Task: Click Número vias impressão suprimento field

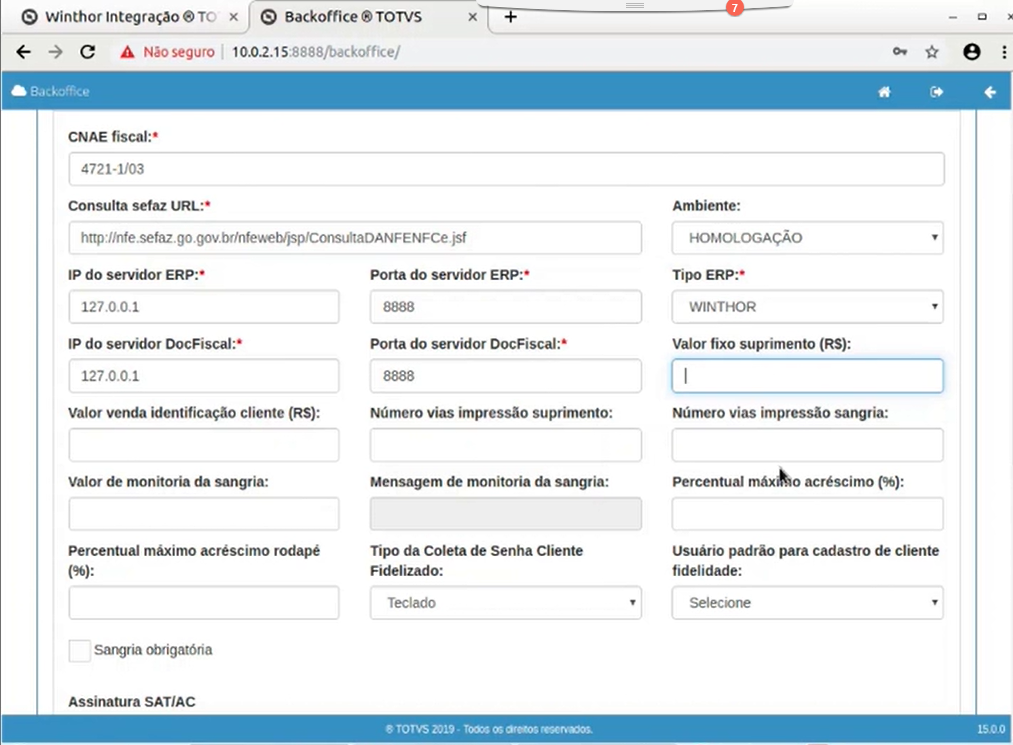Action: pos(506,445)
